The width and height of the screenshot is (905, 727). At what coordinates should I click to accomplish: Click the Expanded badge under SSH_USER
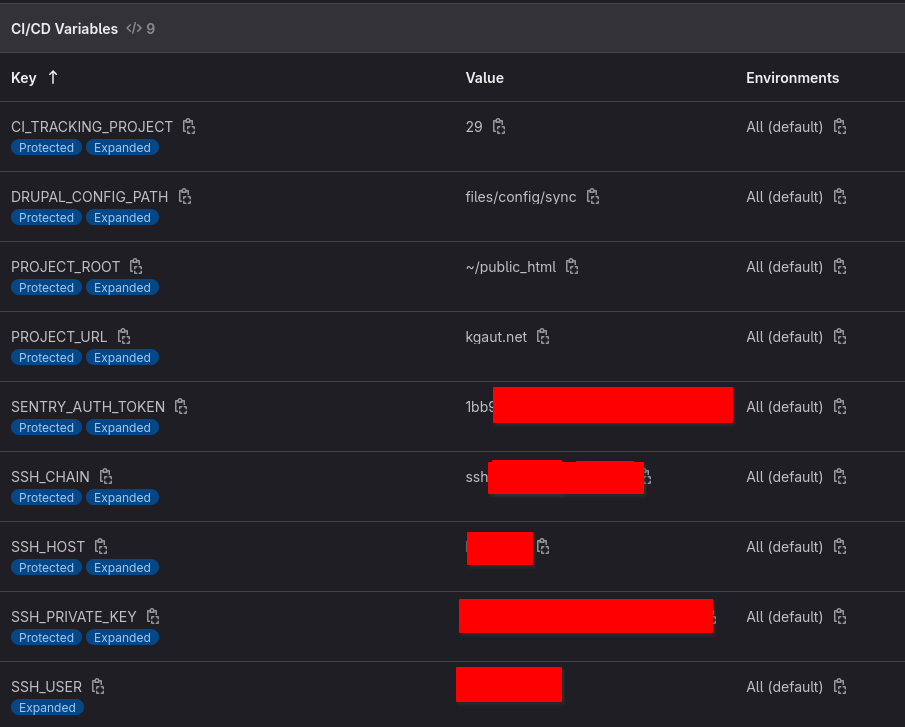[x=47, y=708]
